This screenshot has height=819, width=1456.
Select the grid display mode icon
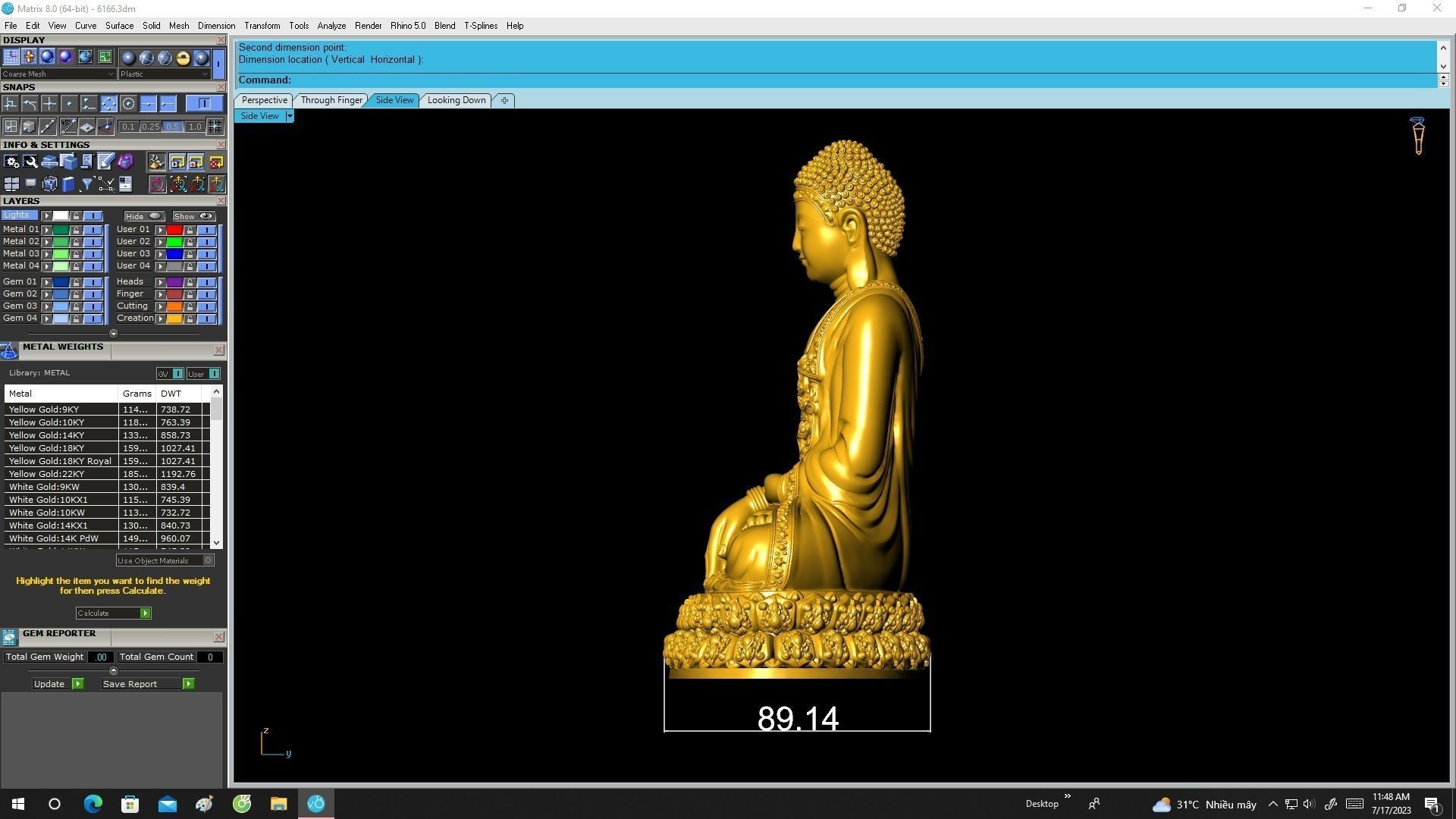click(x=11, y=57)
